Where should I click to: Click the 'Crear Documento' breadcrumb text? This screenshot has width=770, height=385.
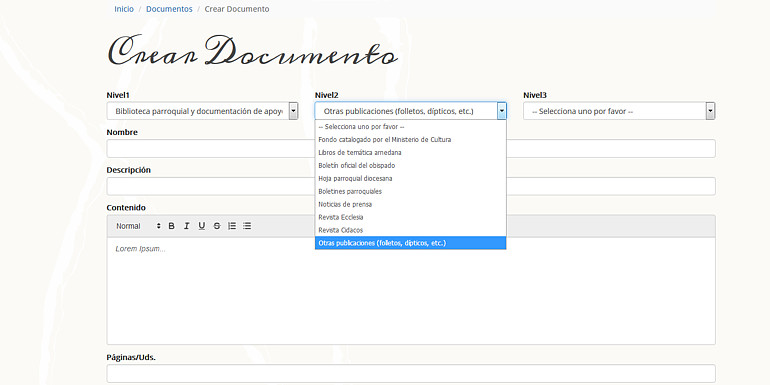pyautogui.click(x=237, y=9)
